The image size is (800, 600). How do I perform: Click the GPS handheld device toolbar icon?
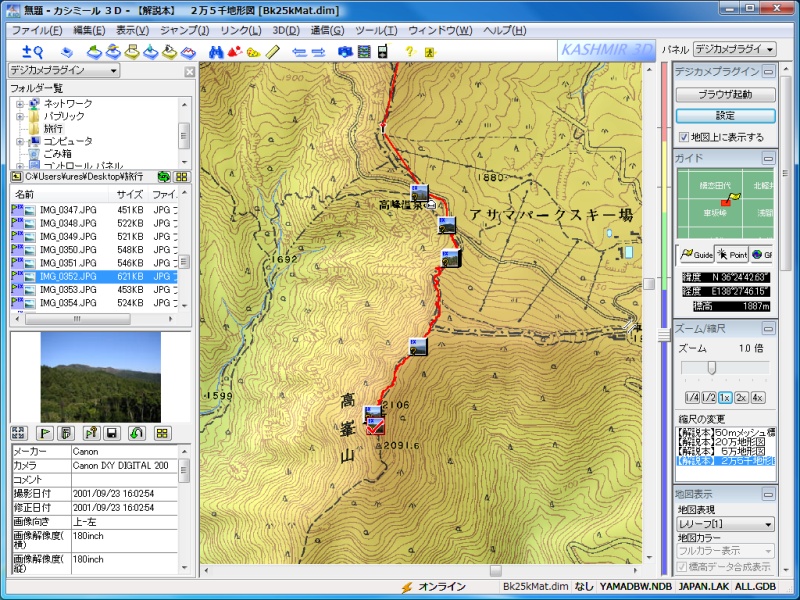click(382, 51)
